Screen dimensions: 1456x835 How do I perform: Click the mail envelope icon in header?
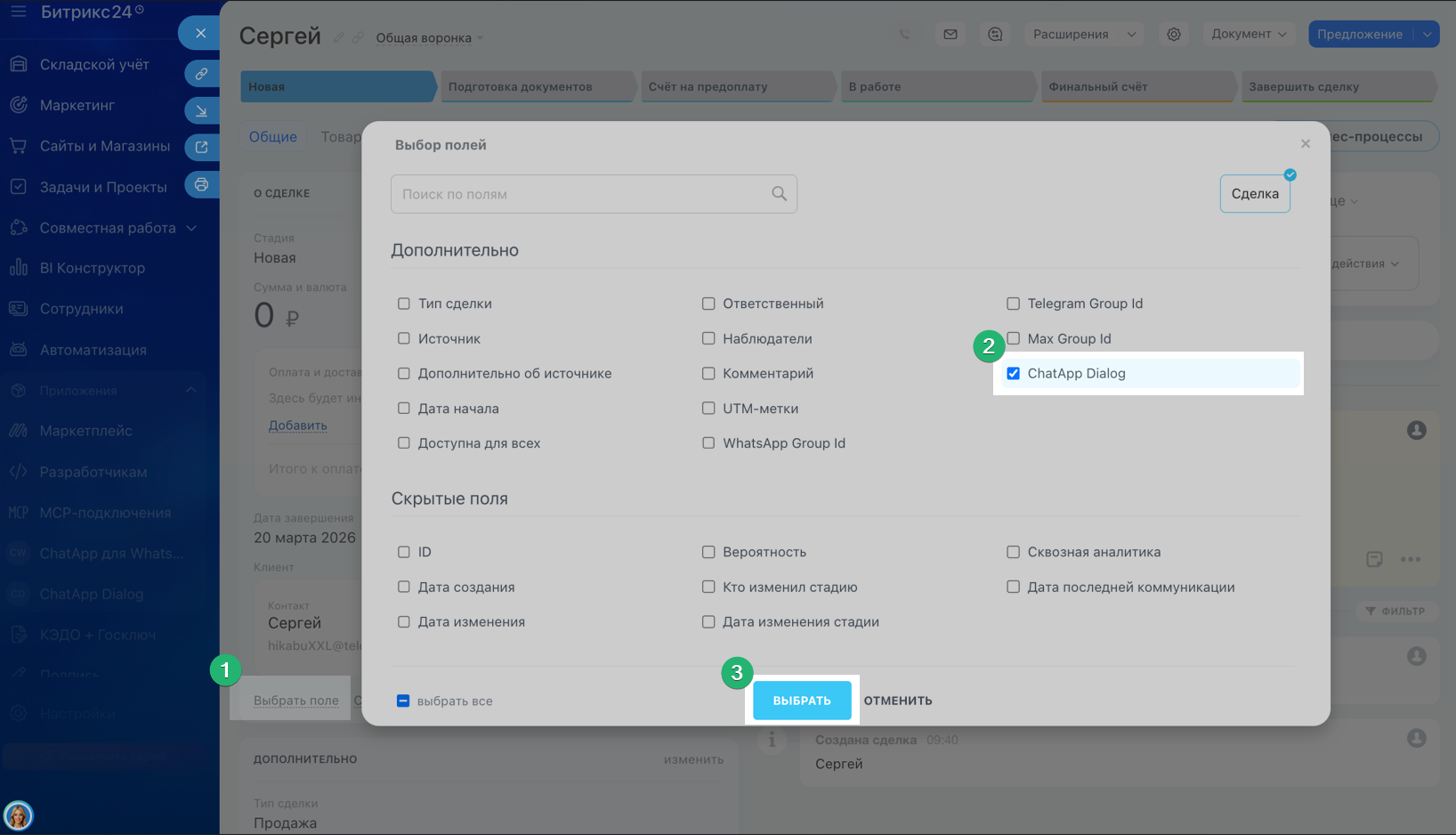click(x=950, y=35)
